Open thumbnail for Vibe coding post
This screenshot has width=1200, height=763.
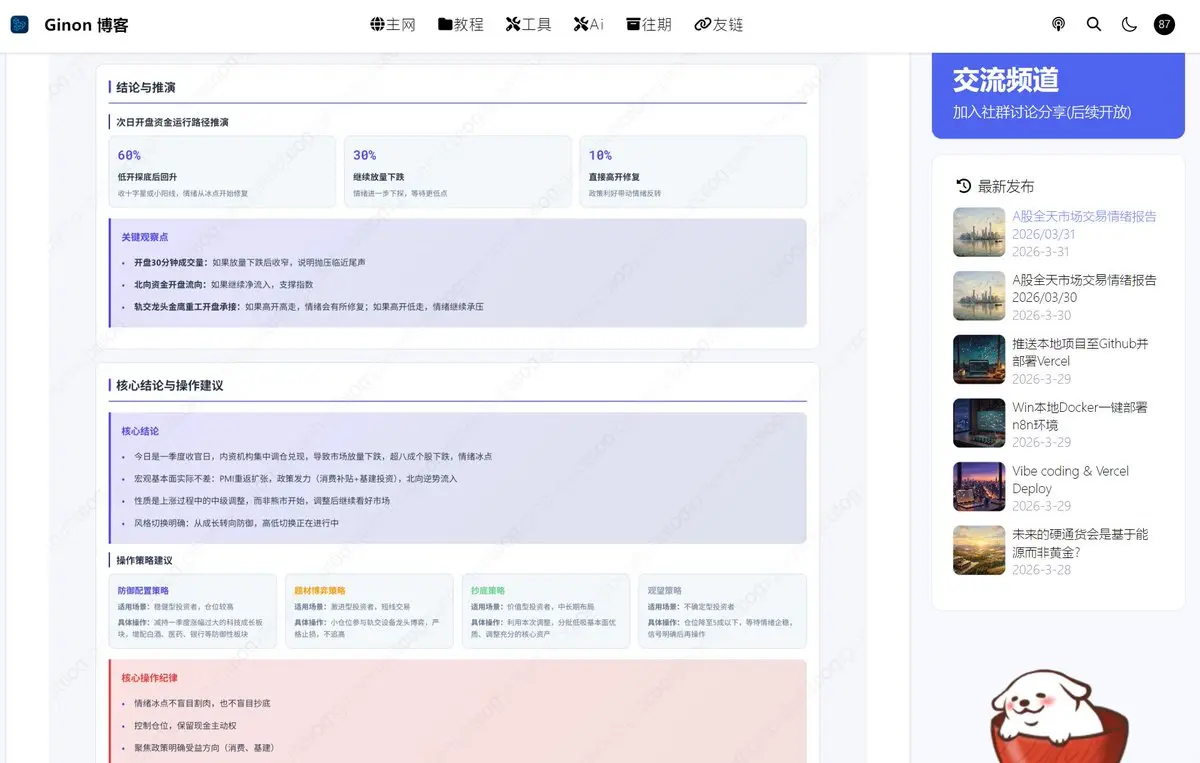point(979,486)
